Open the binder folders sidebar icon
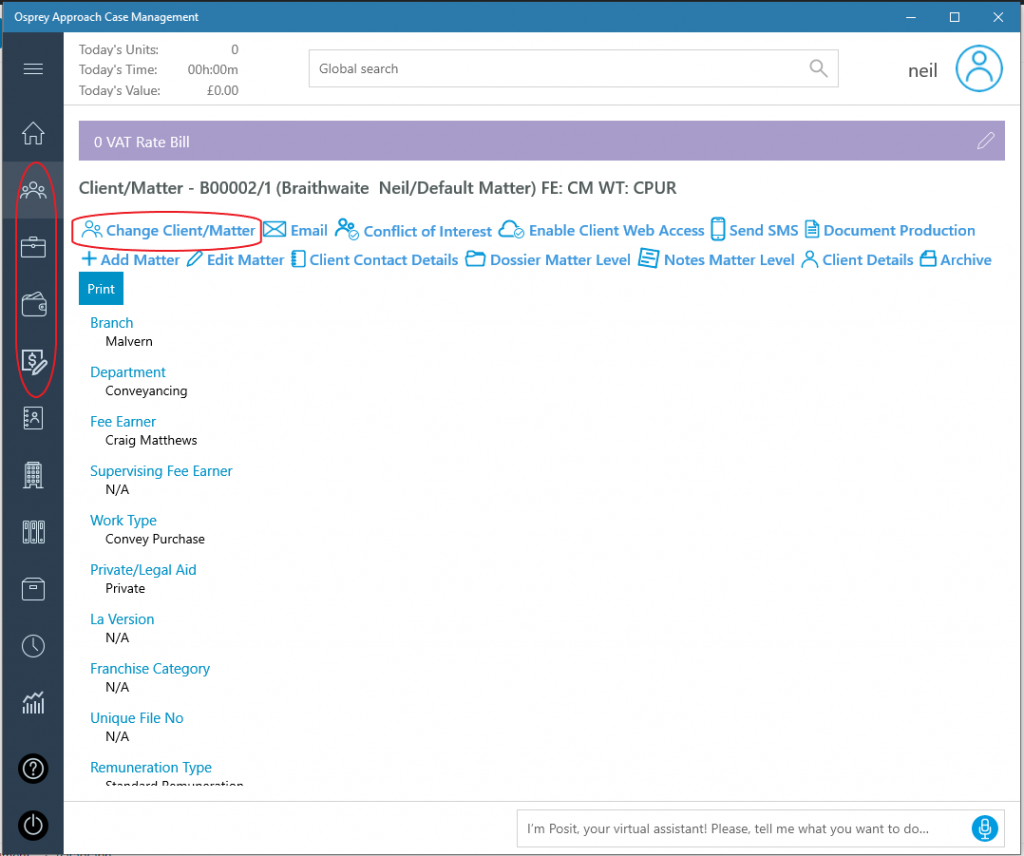This screenshot has height=856, width=1024. tap(33, 532)
